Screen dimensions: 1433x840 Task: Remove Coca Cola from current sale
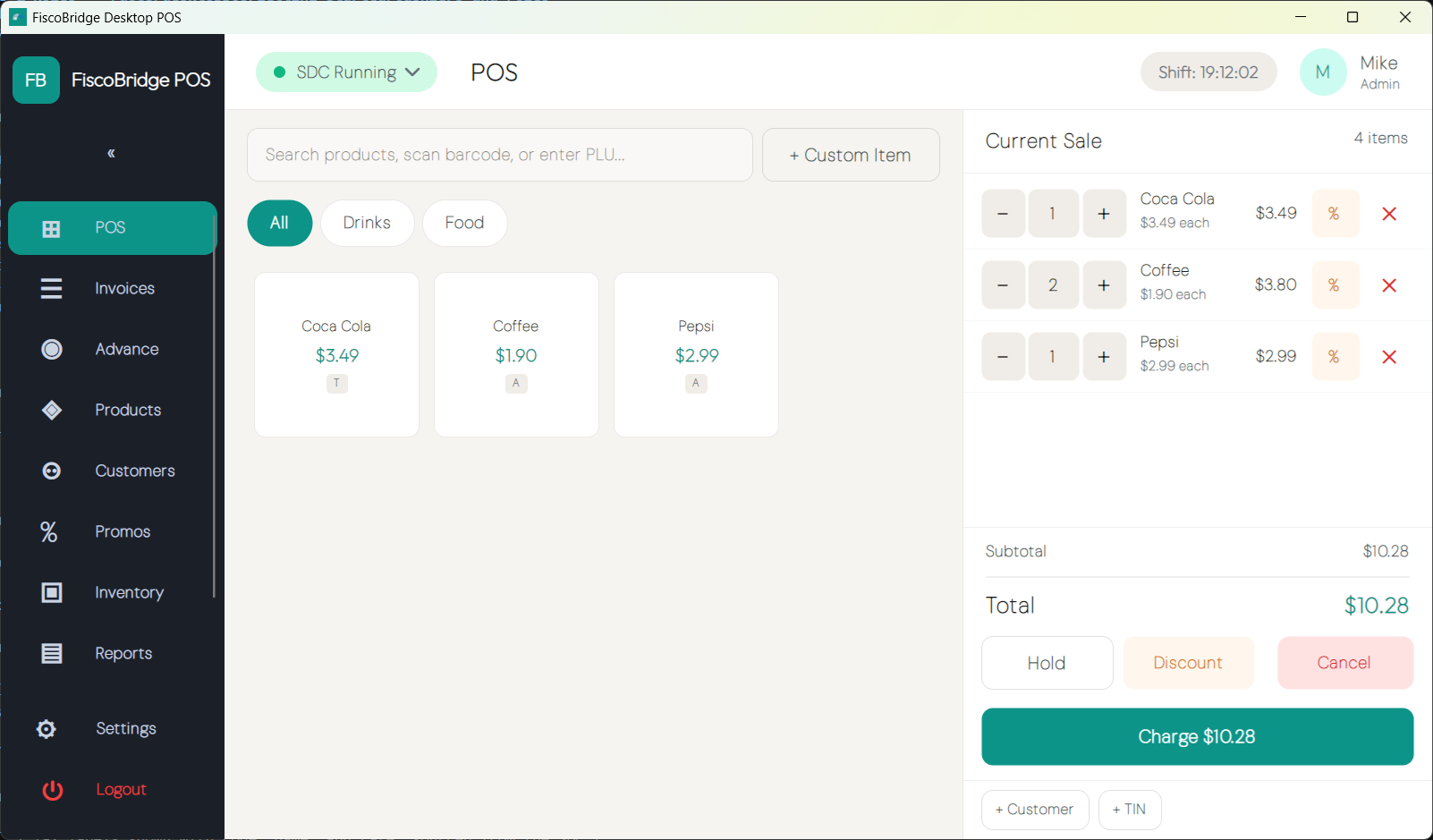pyautogui.click(x=1389, y=214)
